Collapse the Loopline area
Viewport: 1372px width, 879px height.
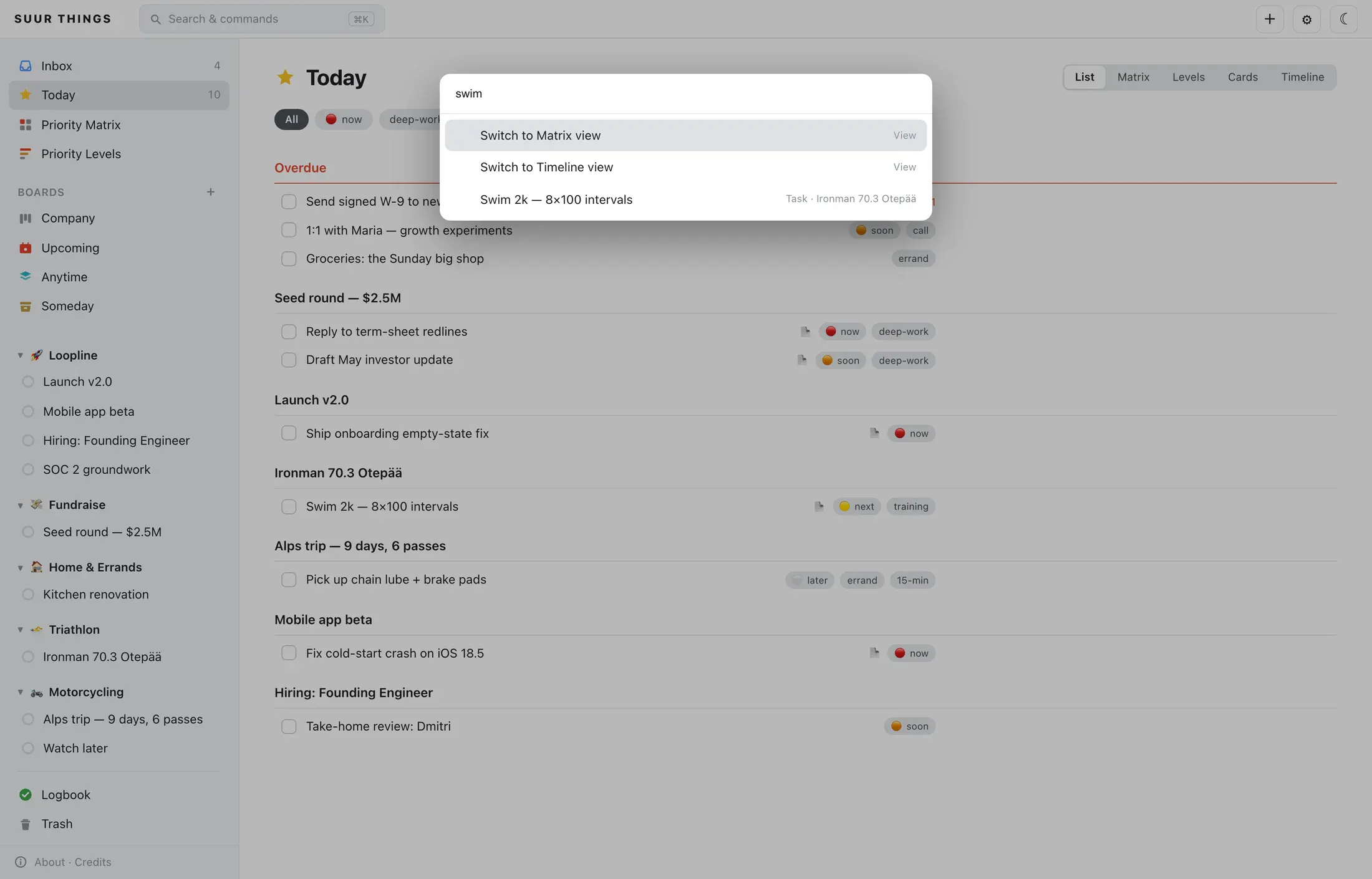20,355
